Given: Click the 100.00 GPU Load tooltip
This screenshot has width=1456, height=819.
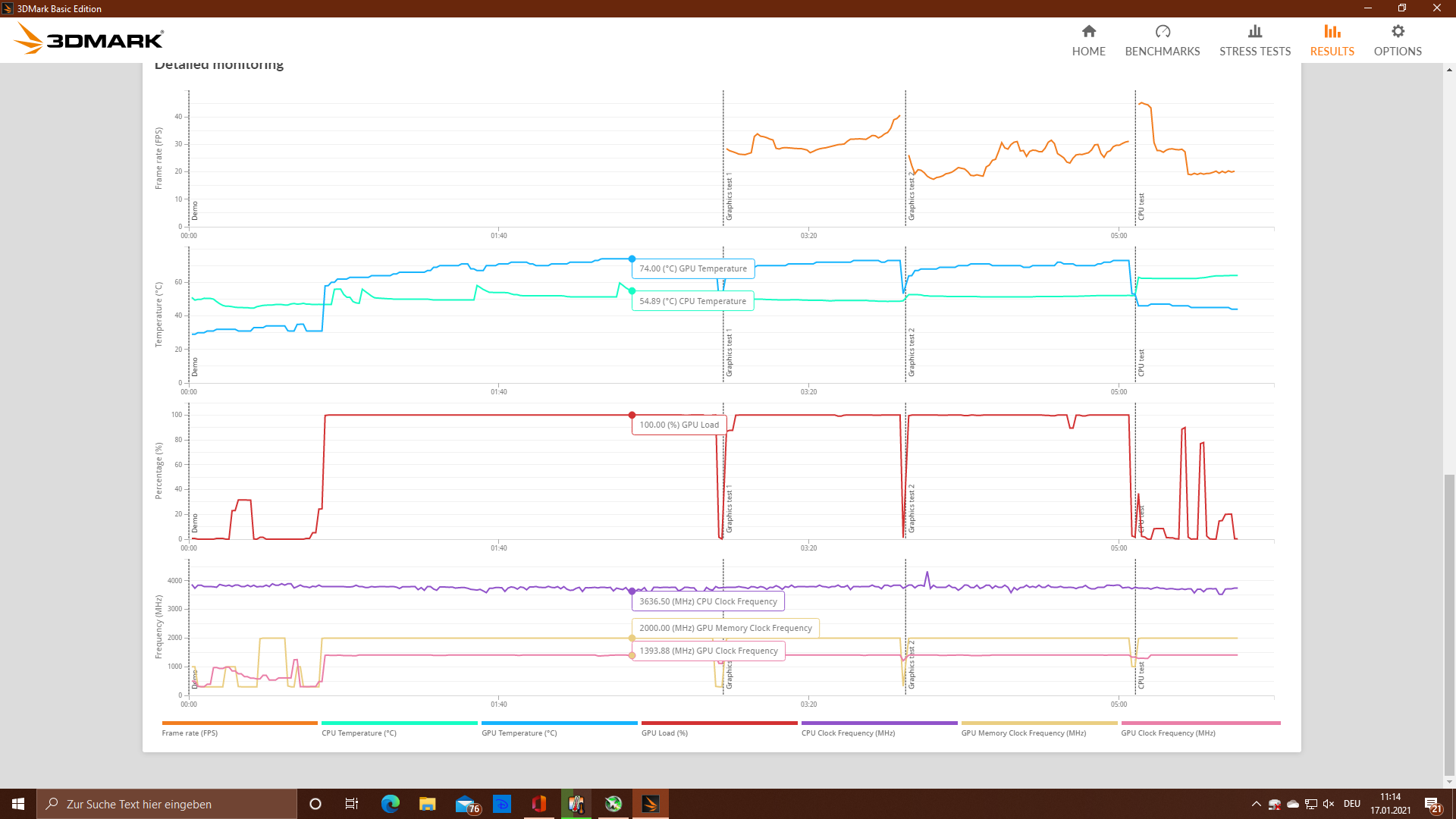Looking at the screenshot, I should click(679, 425).
